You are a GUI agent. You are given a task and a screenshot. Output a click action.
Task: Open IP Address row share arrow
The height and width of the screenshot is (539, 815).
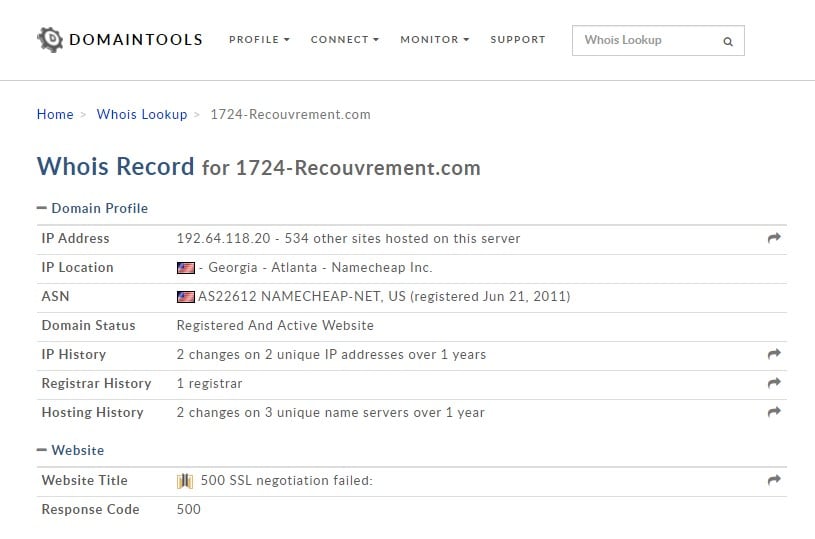point(774,238)
